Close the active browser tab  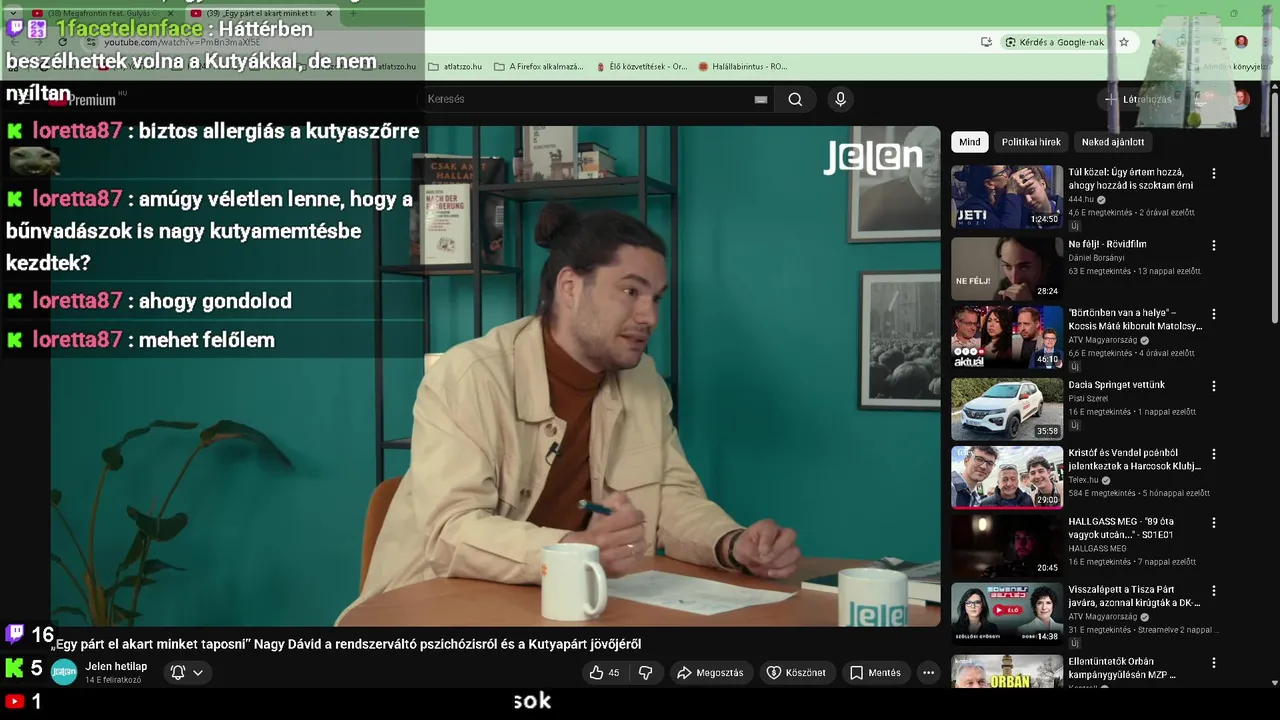pos(329,13)
